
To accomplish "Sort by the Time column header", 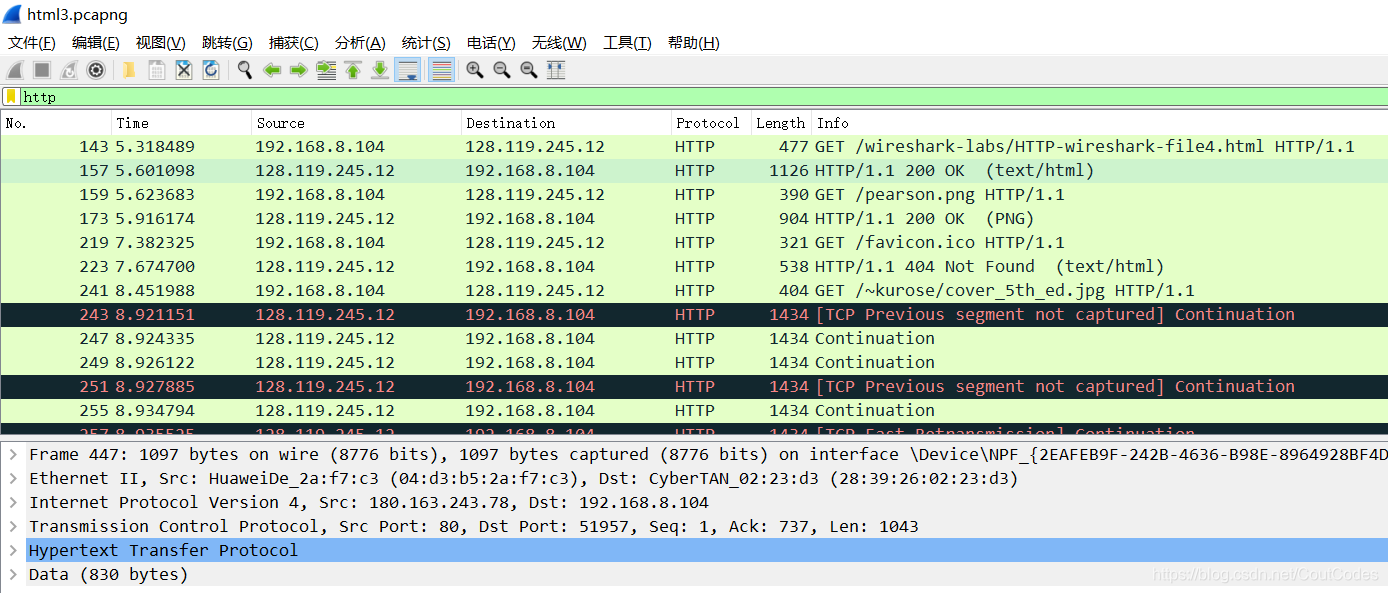I will tap(181, 123).
